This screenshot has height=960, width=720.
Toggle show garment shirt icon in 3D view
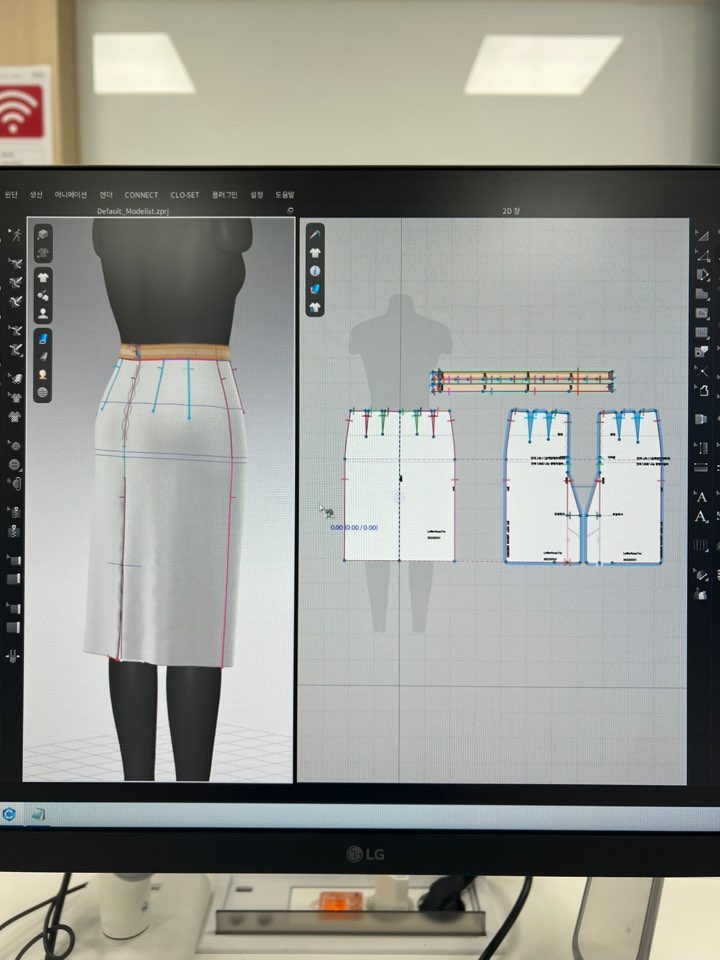[44, 278]
